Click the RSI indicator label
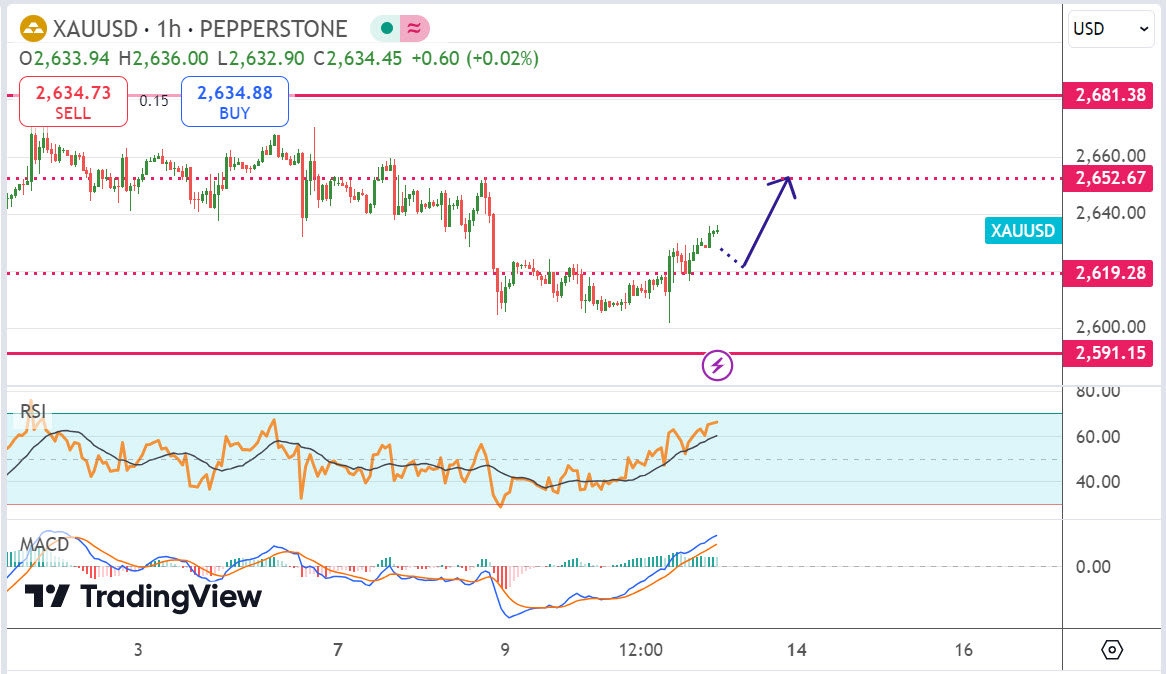The image size is (1166, 674). (33, 411)
